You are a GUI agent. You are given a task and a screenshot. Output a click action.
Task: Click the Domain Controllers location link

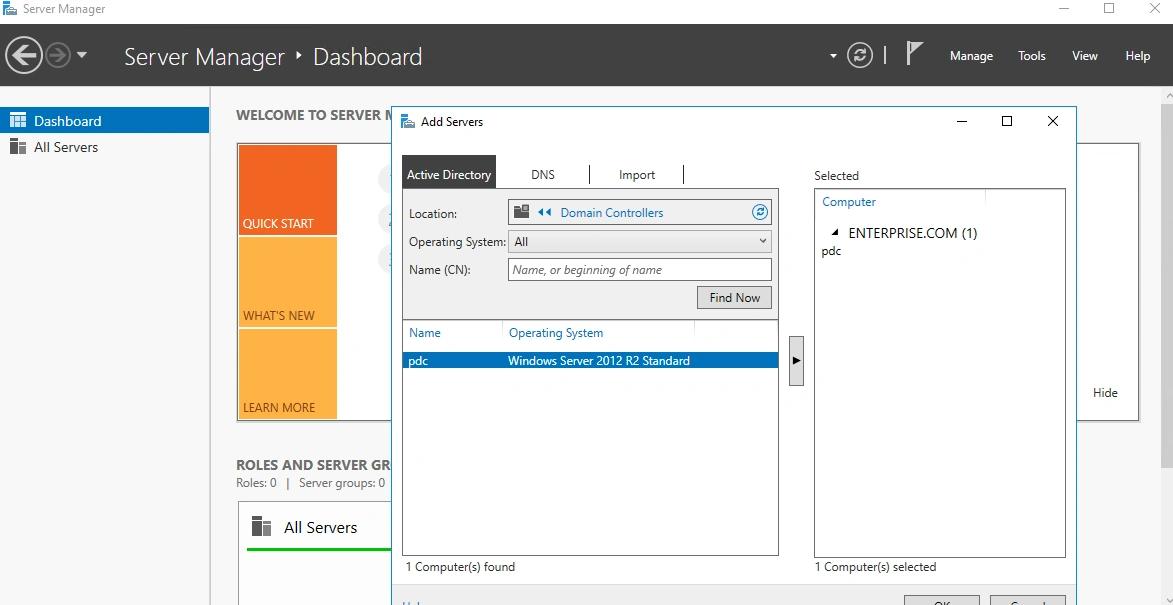click(x=612, y=212)
